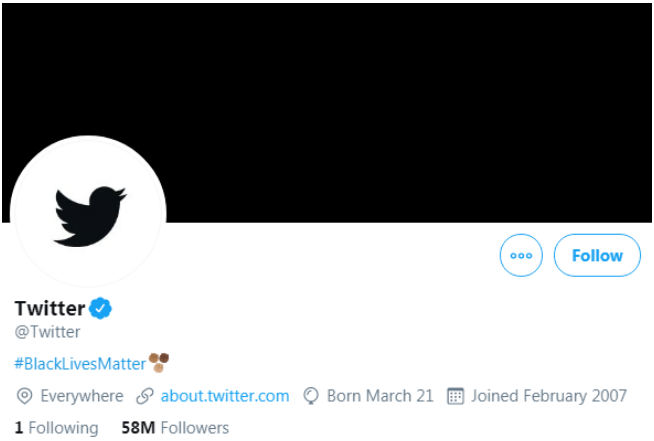Open the more options ellipsis button
The width and height of the screenshot is (654, 441).
coord(521,256)
